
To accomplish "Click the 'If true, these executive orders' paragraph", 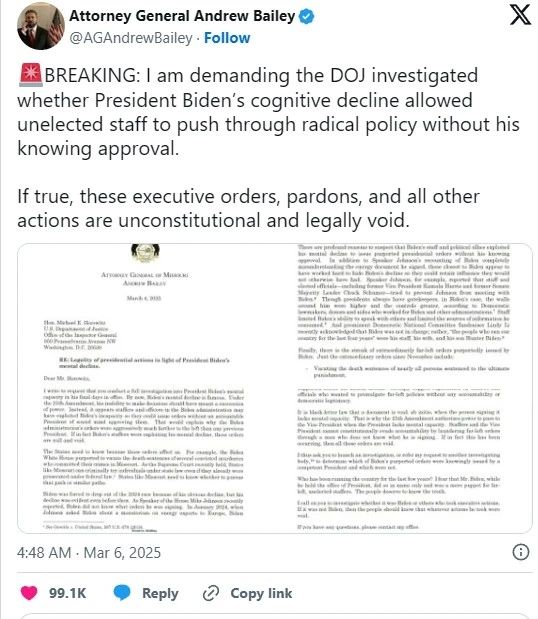I will click(x=249, y=208).
